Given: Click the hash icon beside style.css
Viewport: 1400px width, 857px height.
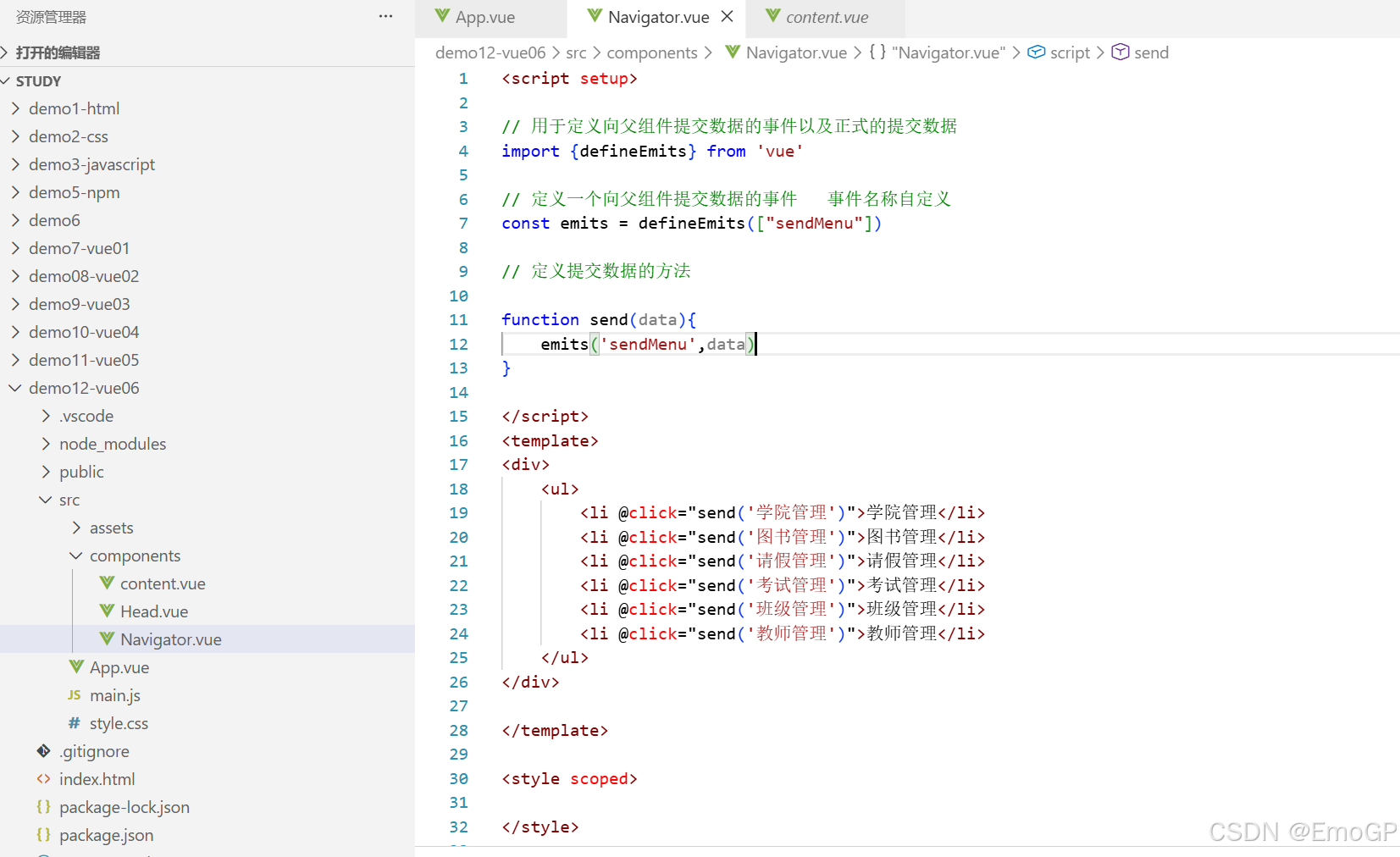Looking at the screenshot, I should [x=75, y=722].
